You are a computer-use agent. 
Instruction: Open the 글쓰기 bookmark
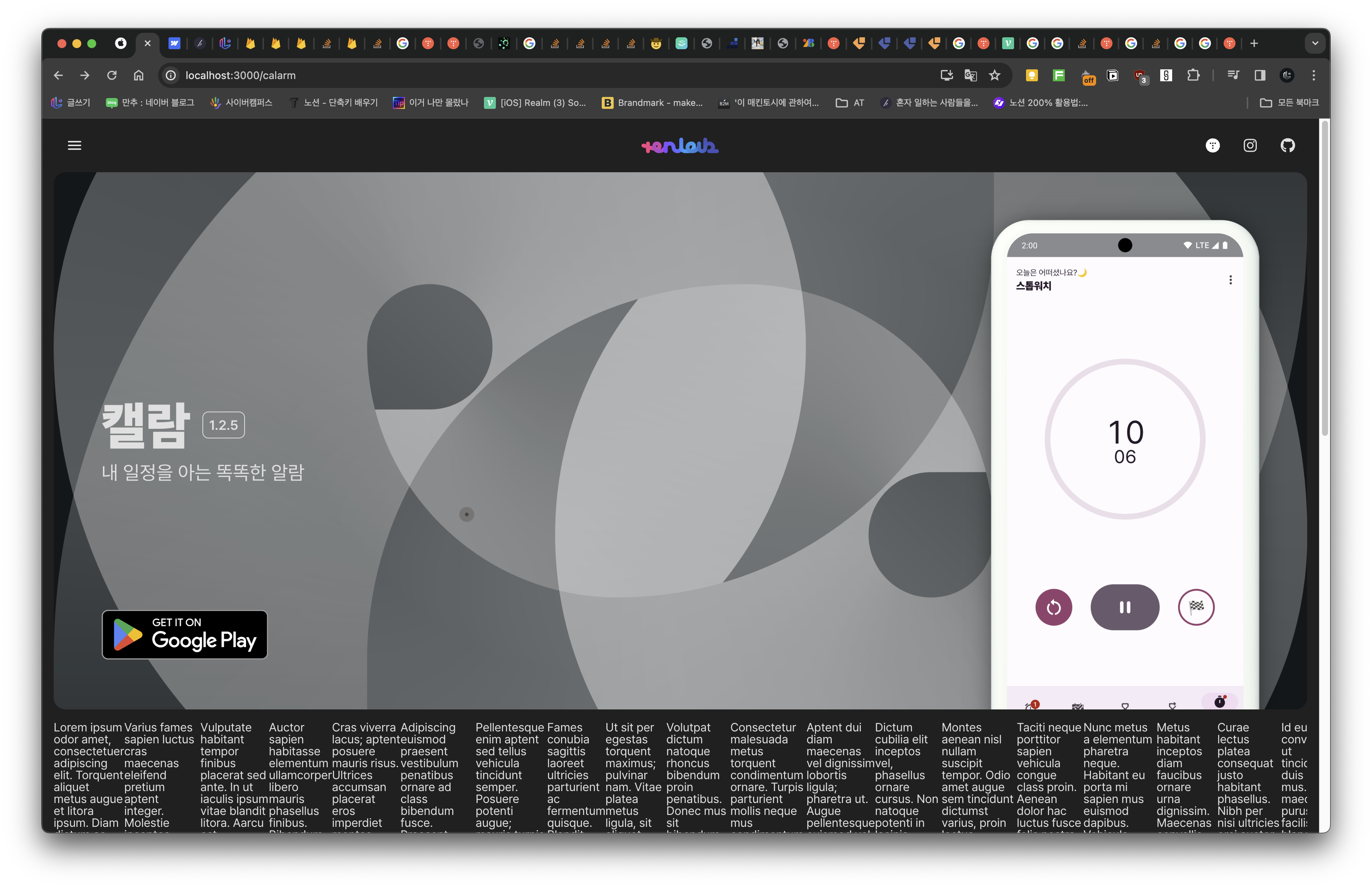(x=71, y=103)
